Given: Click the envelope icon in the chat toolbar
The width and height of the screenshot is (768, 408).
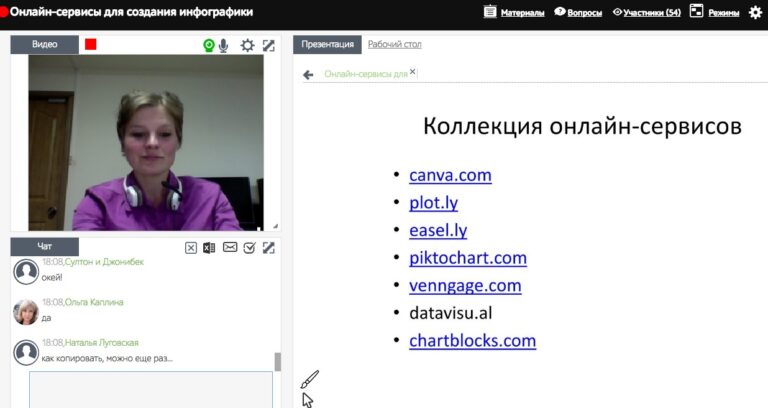Looking at the screenshot, I should click(230, 247).
